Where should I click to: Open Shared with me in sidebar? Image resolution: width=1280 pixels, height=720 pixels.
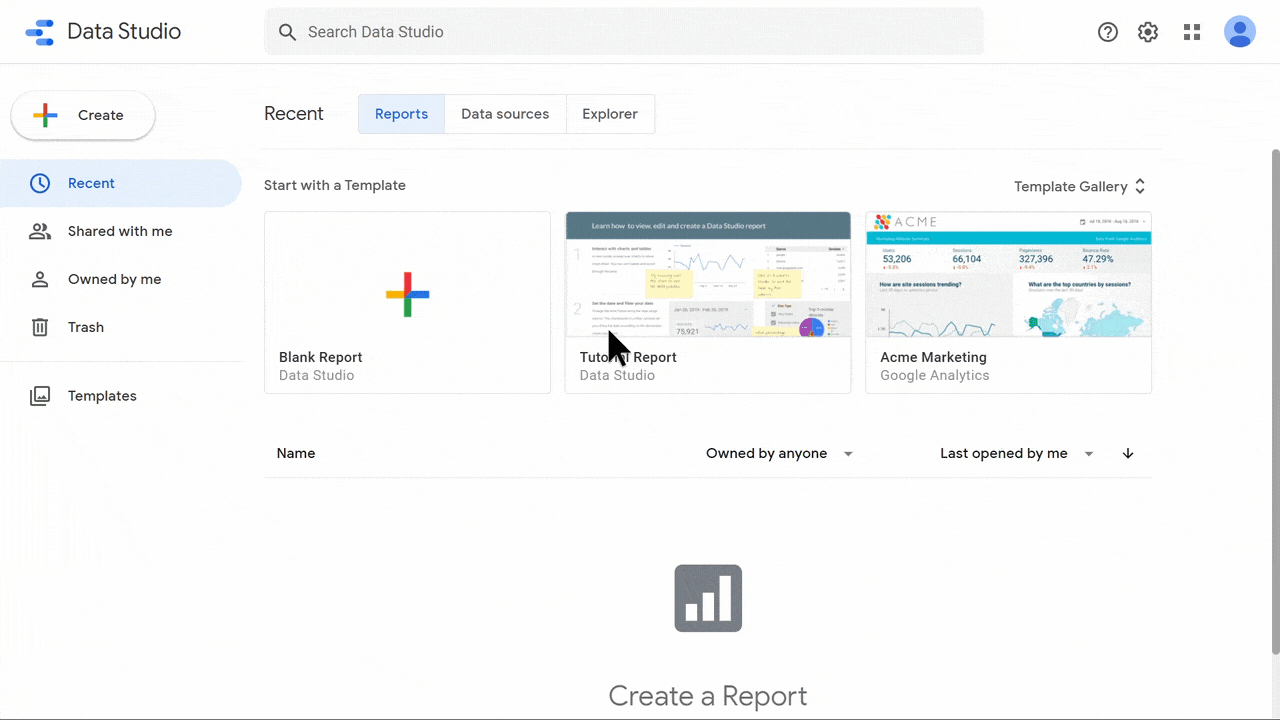coord(121,231)
